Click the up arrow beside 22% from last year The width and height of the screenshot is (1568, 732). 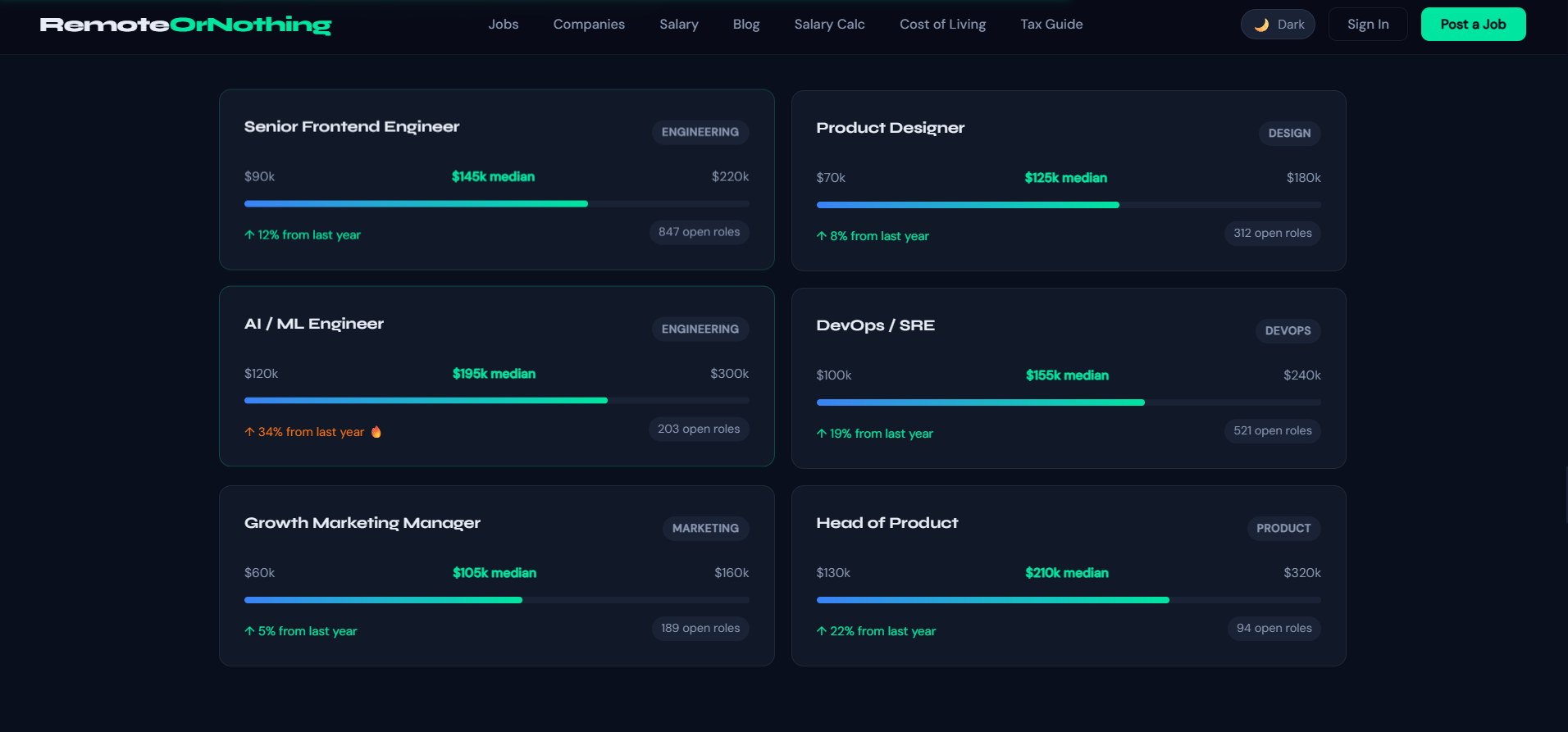click(822, 631)
